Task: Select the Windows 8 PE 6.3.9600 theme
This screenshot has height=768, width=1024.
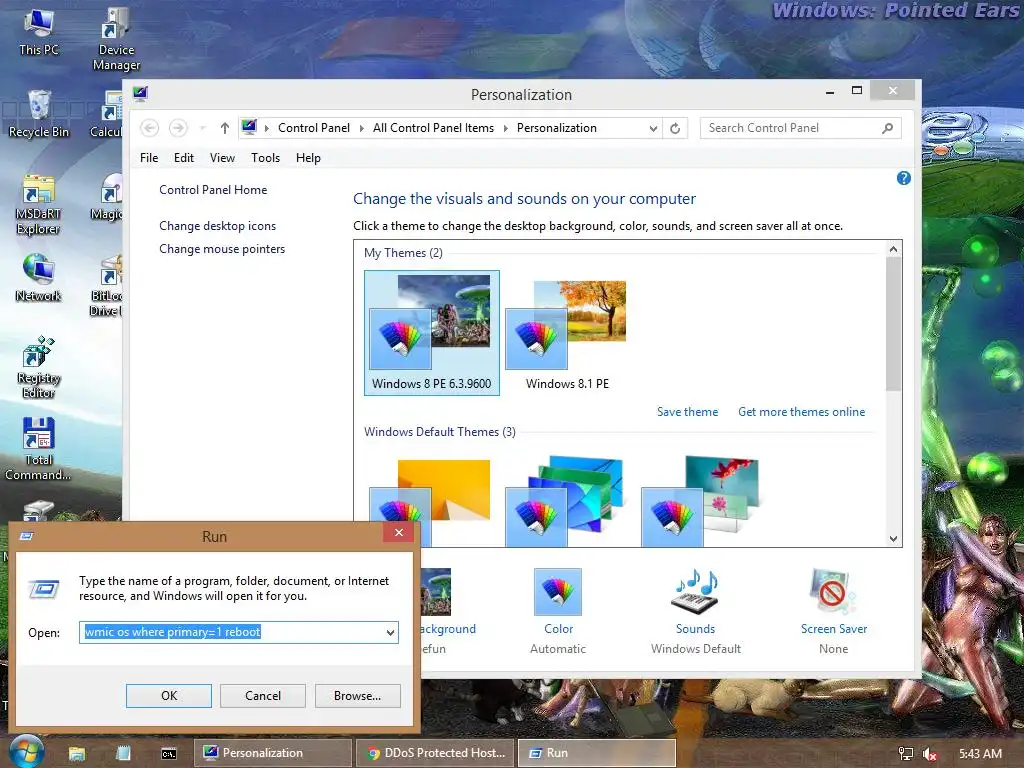Action: point(432,332)
